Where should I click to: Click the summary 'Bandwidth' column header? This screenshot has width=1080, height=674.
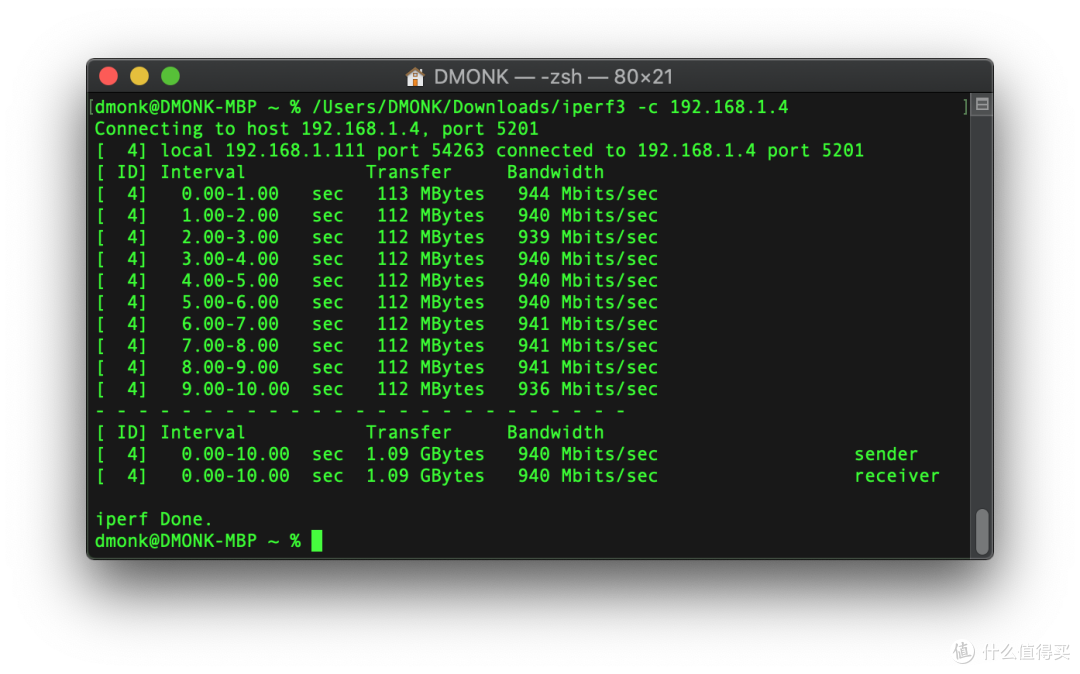point(555,432)
